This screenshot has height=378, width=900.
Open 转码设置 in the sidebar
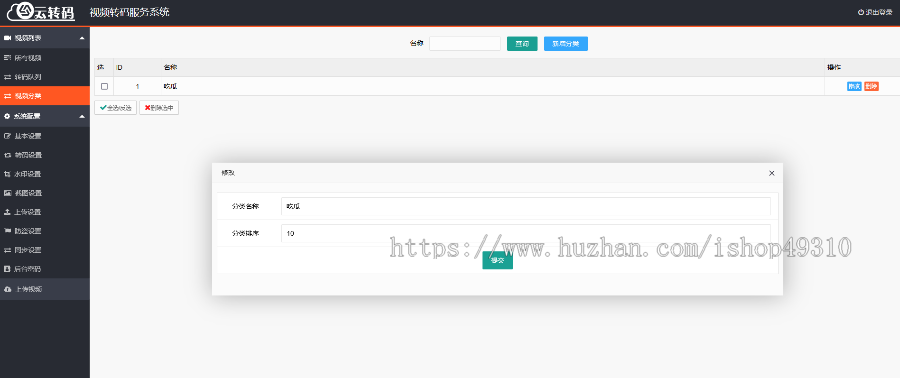pos(45,155)
